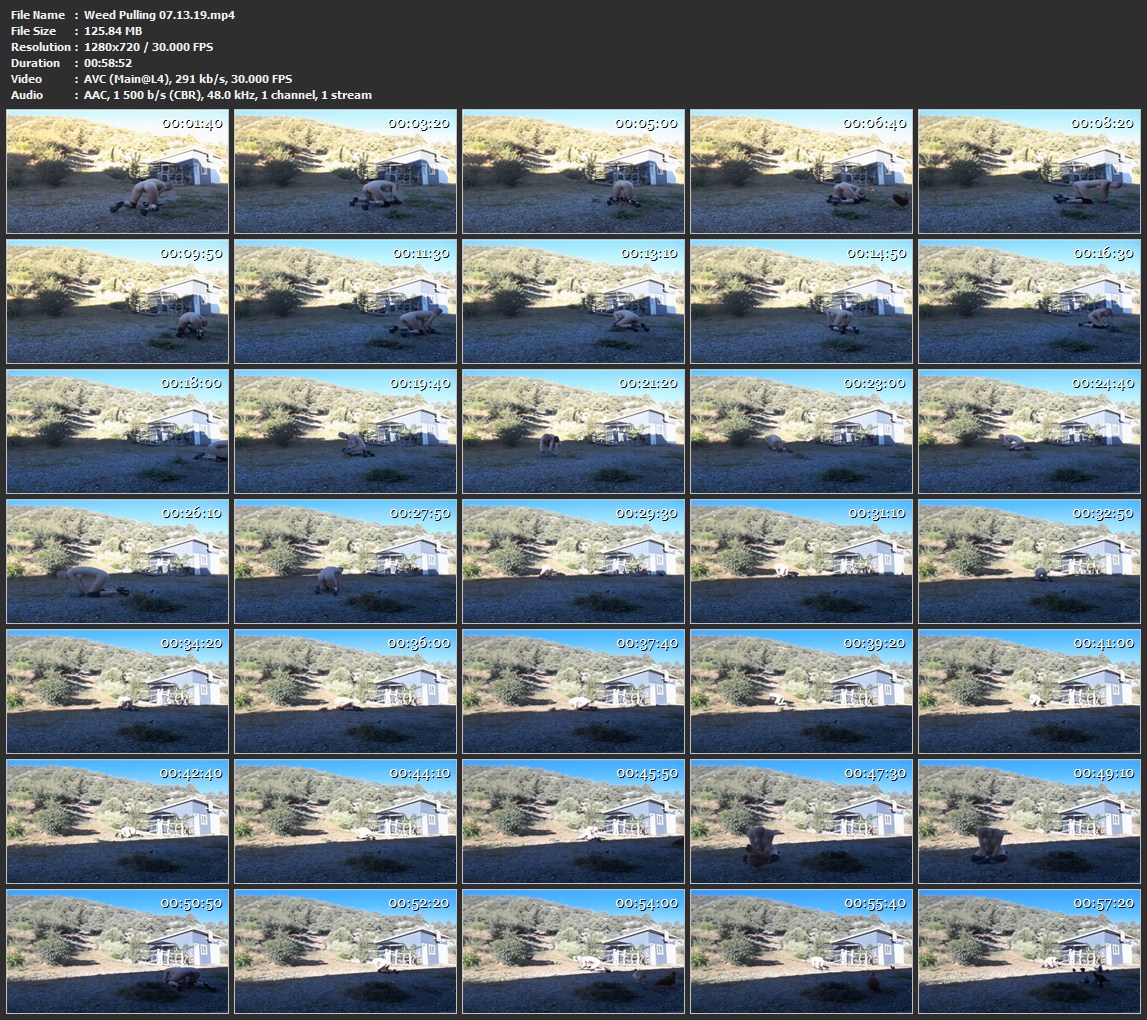The height and width of the screenshot is (1020, 1147).
Task: Select the frame at 00:06:40
Action: [x=802, y=172]
